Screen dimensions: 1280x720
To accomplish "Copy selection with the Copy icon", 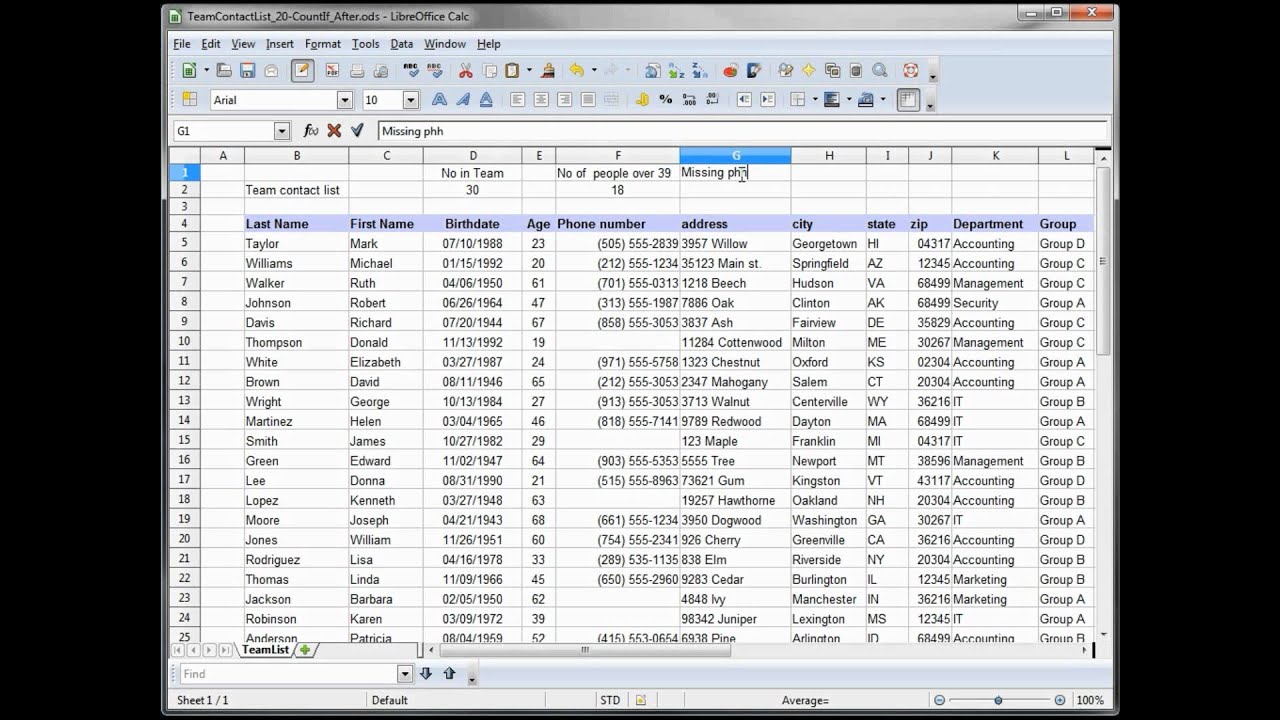I will (x=490, y=71).
